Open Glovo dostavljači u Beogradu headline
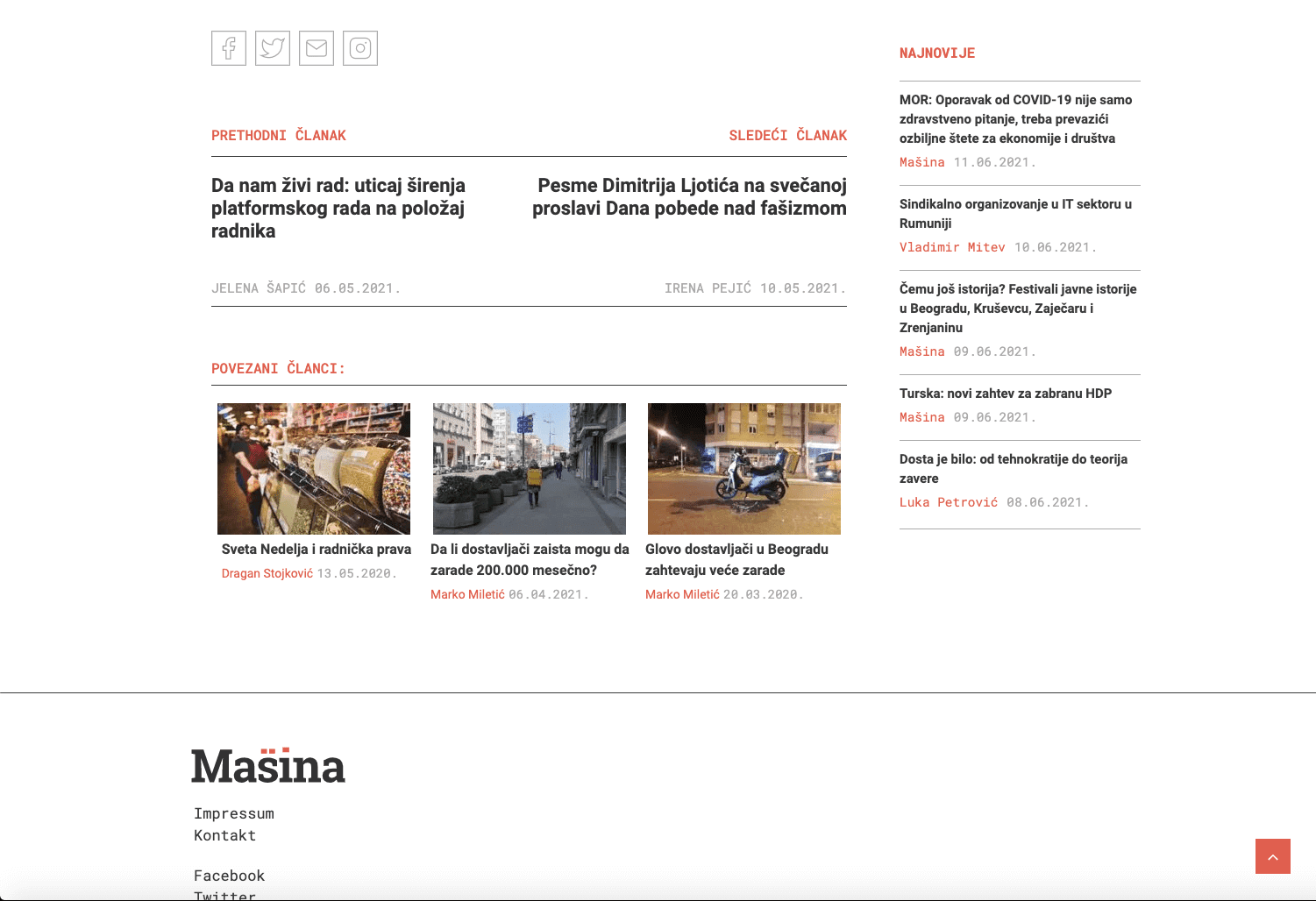The height and width of the screenshot is (901, 1316). tap(736, 559)
